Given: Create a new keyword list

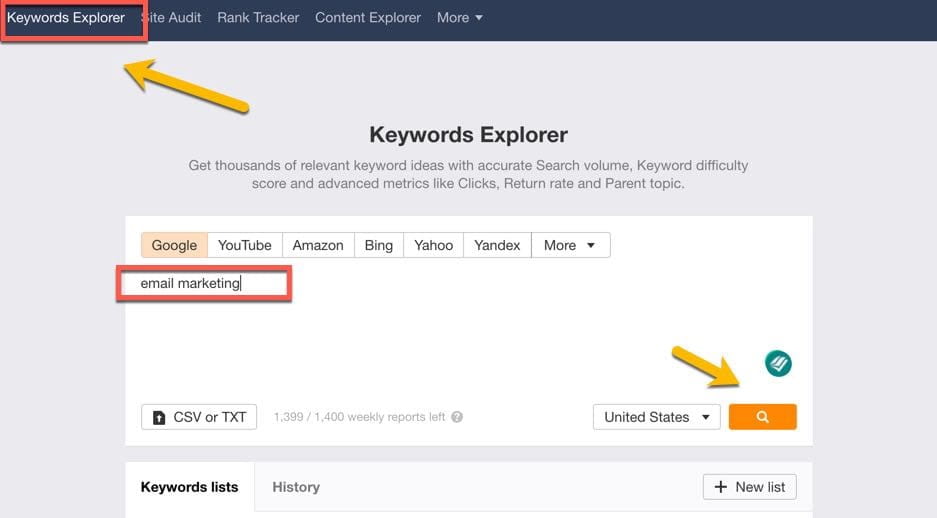Looking at the screenshot, I should pyautogui.click(x=749, y=487).
